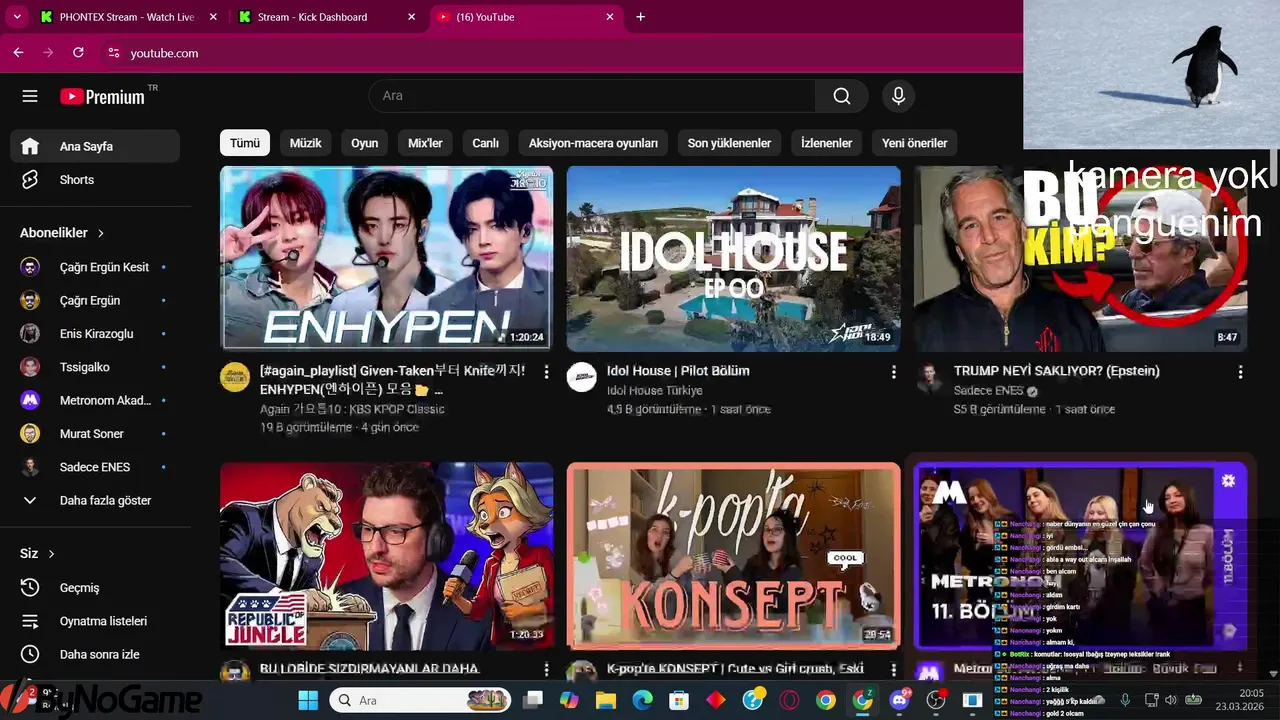Image resolution: width=1280 pixels, height=720 pixels.
Task: Play the ENHYPEN playlist thumbnail
Action: [x=386, y=258]
